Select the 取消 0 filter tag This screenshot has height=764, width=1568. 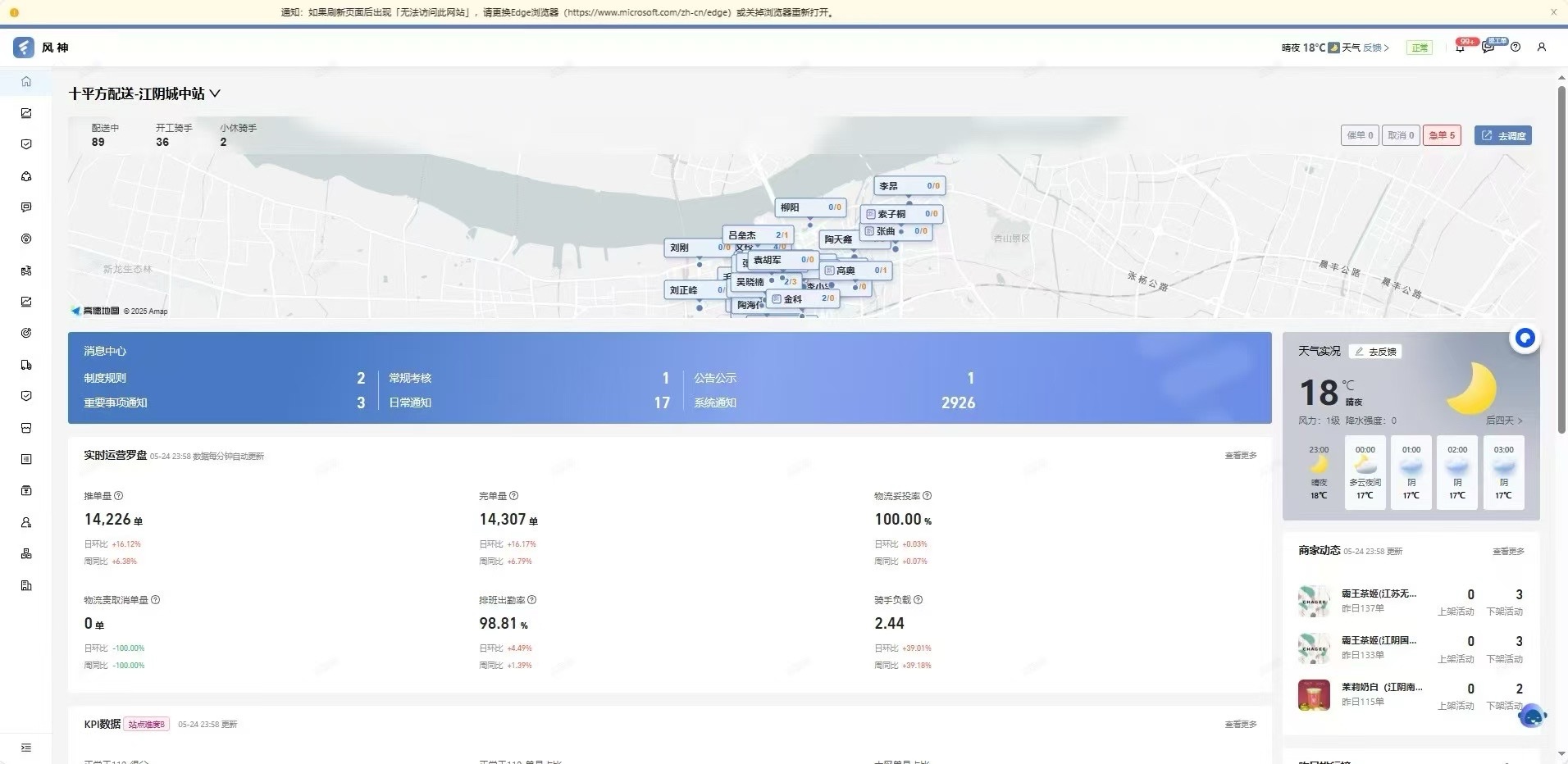(1401, 136)
